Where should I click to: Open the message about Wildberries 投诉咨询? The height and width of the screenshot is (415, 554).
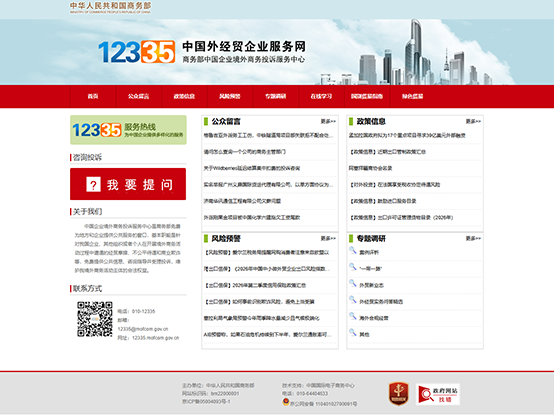(252, 168)
